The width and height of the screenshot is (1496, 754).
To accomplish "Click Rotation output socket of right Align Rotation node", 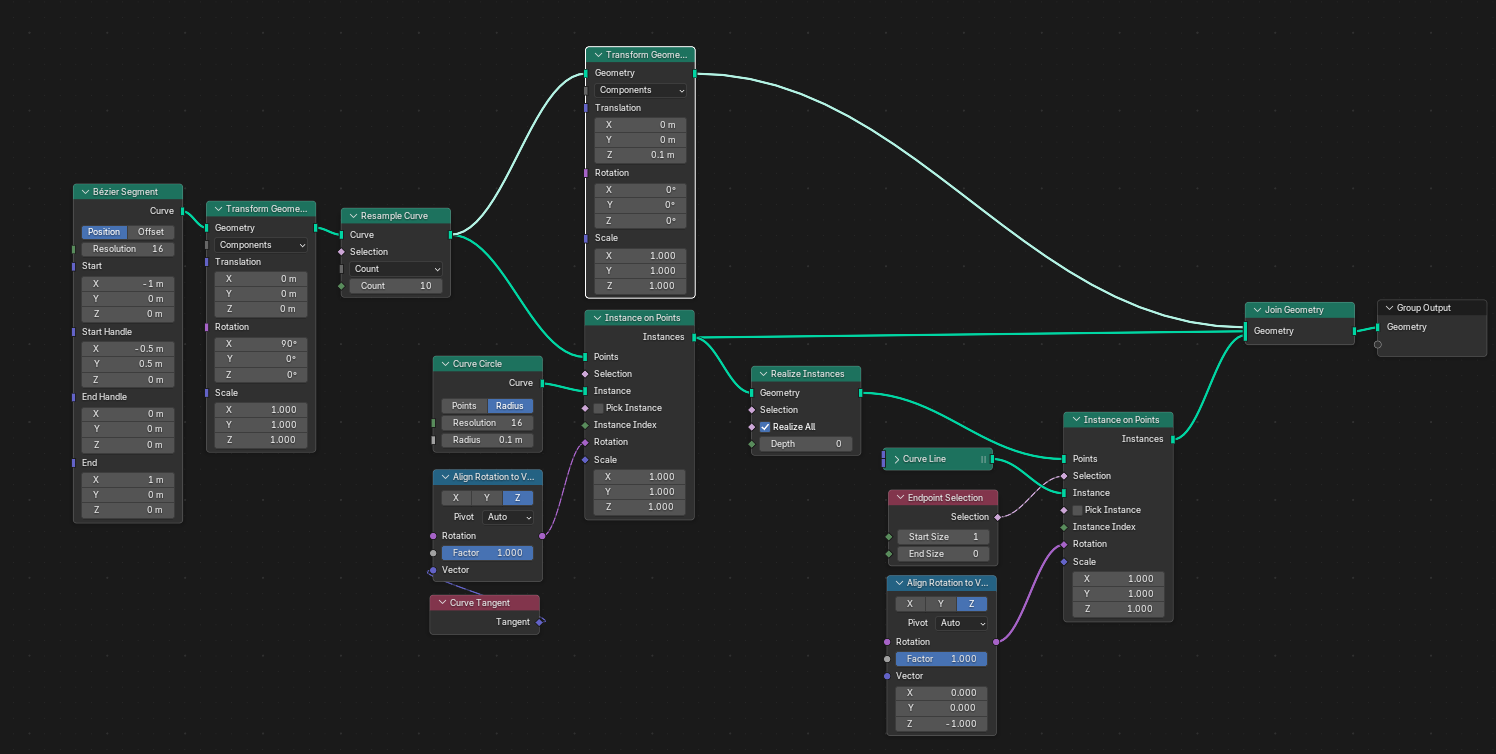I will point(996,642).
